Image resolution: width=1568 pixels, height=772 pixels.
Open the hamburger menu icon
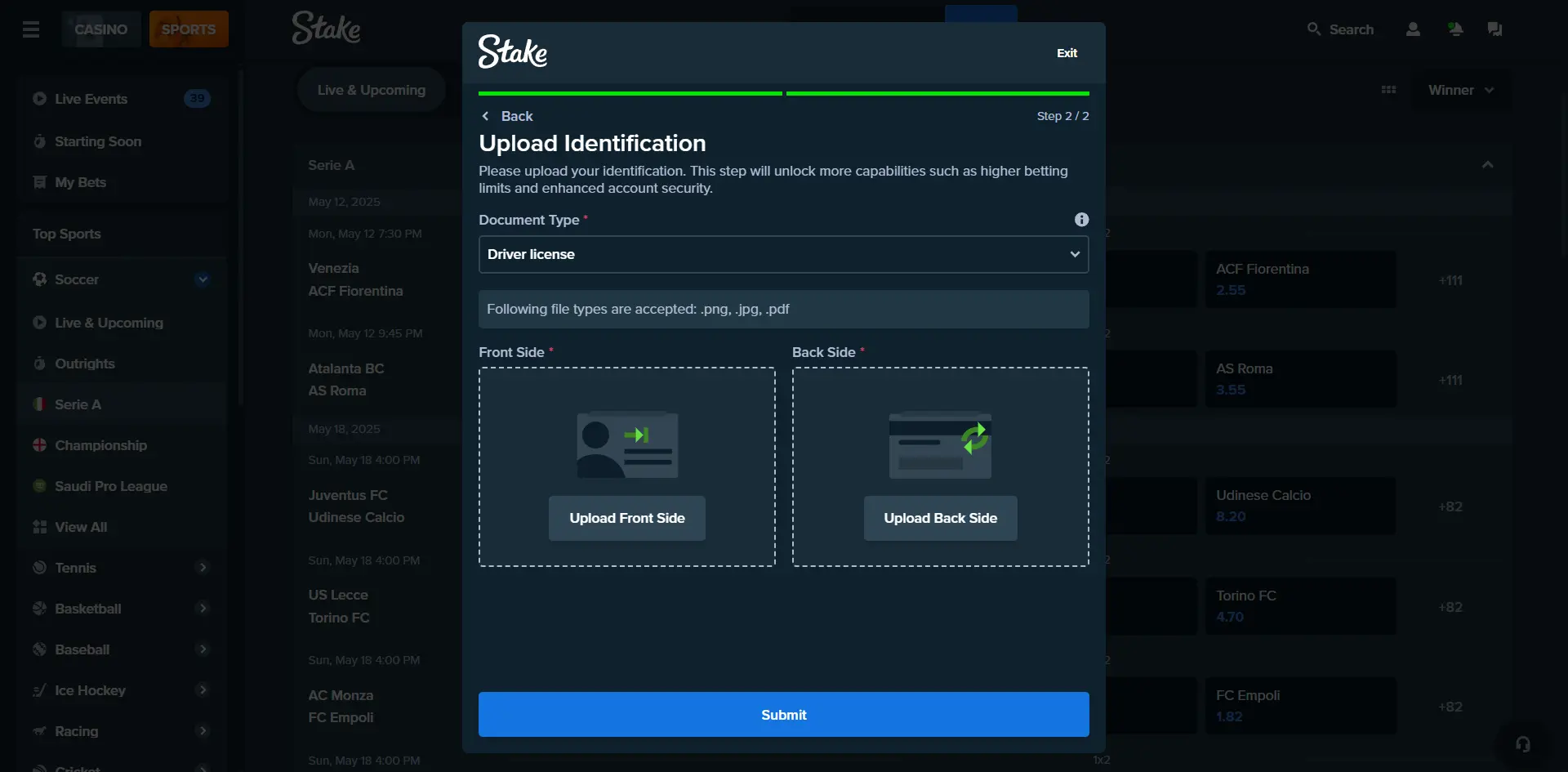(31, 29)
